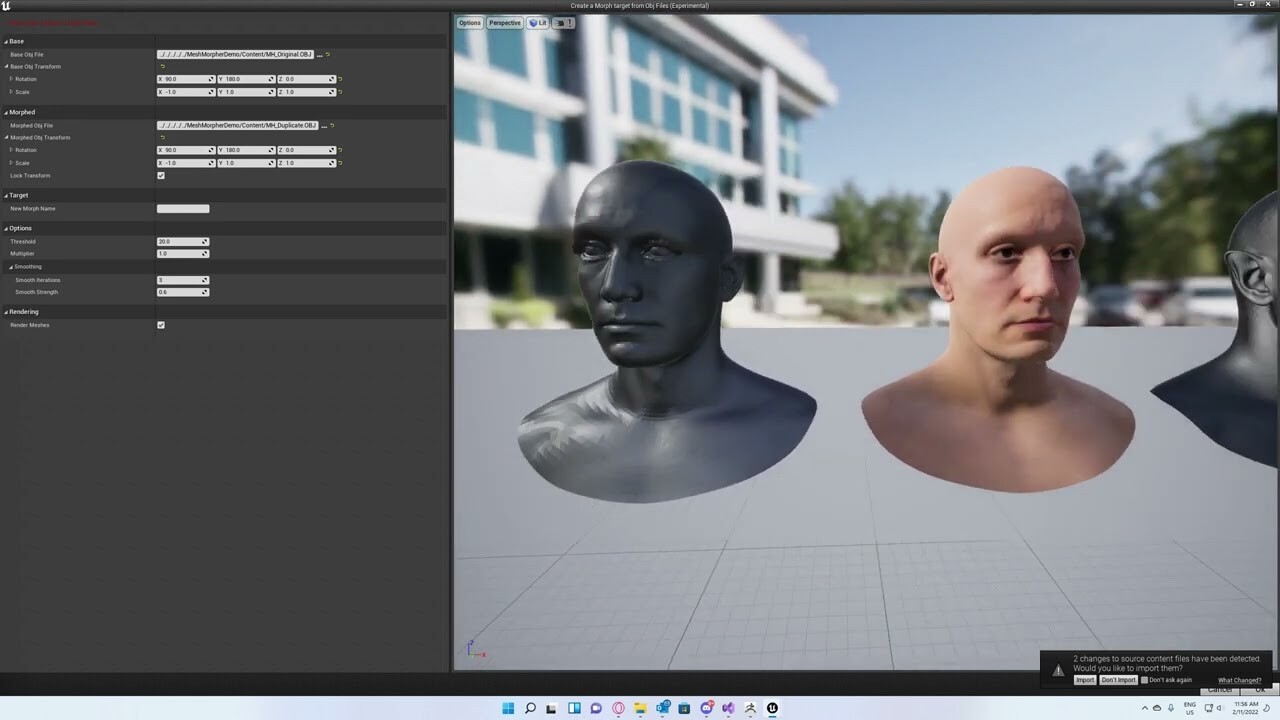This screenshot has height=720, width=1280.
Task: Open the viewport Options menu
Action: coord(469,22)
